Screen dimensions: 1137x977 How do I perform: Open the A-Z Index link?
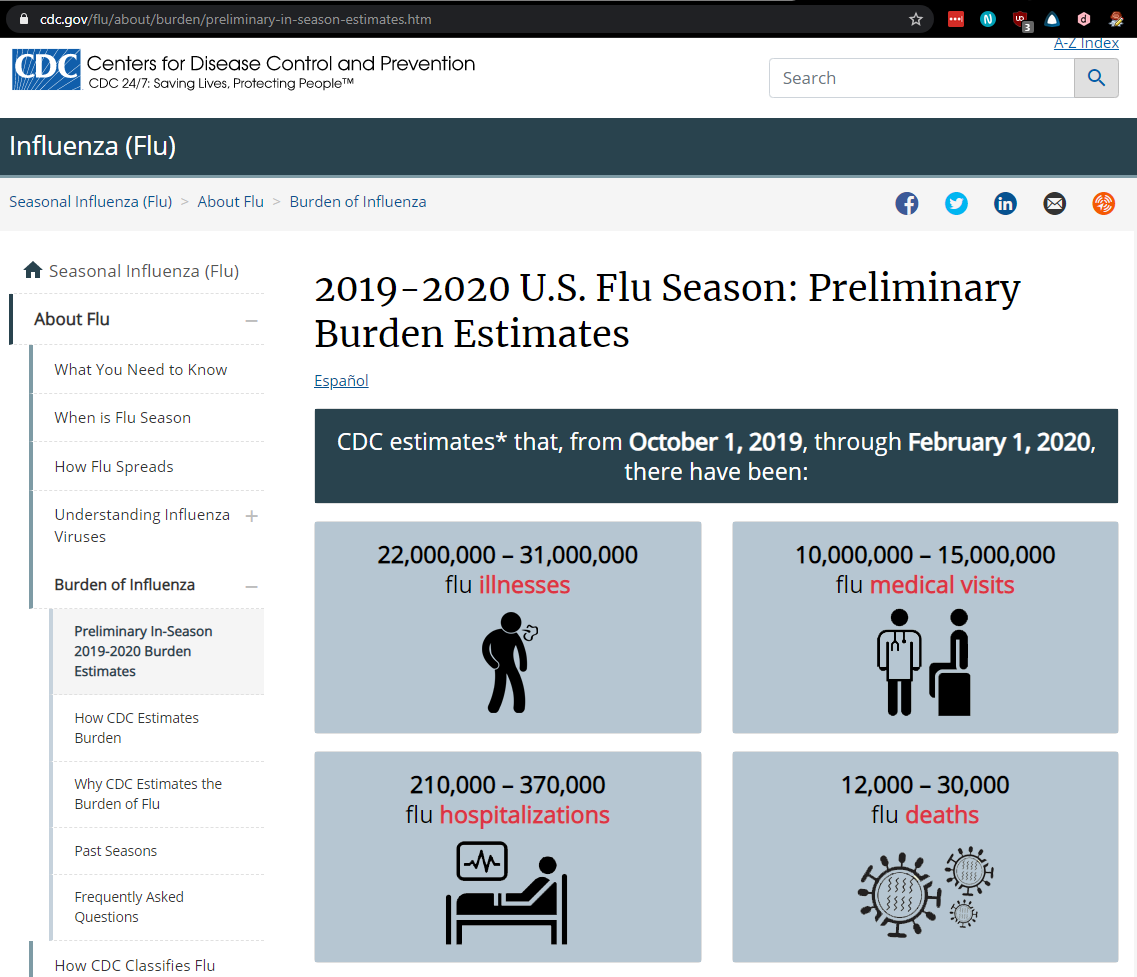pyautogui.click(x=1086, y=44)
